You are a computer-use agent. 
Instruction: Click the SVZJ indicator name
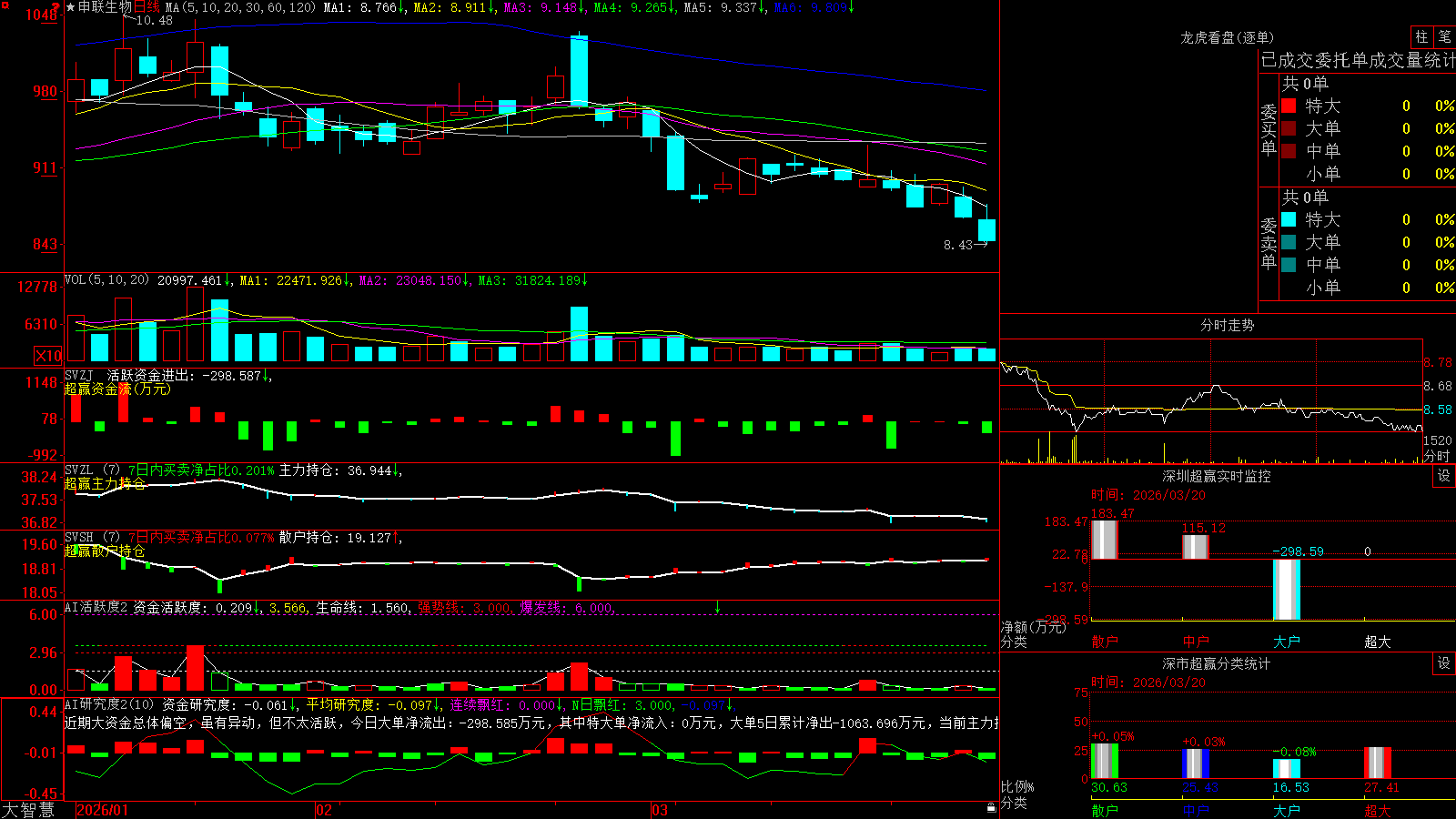tap(79, 375)
